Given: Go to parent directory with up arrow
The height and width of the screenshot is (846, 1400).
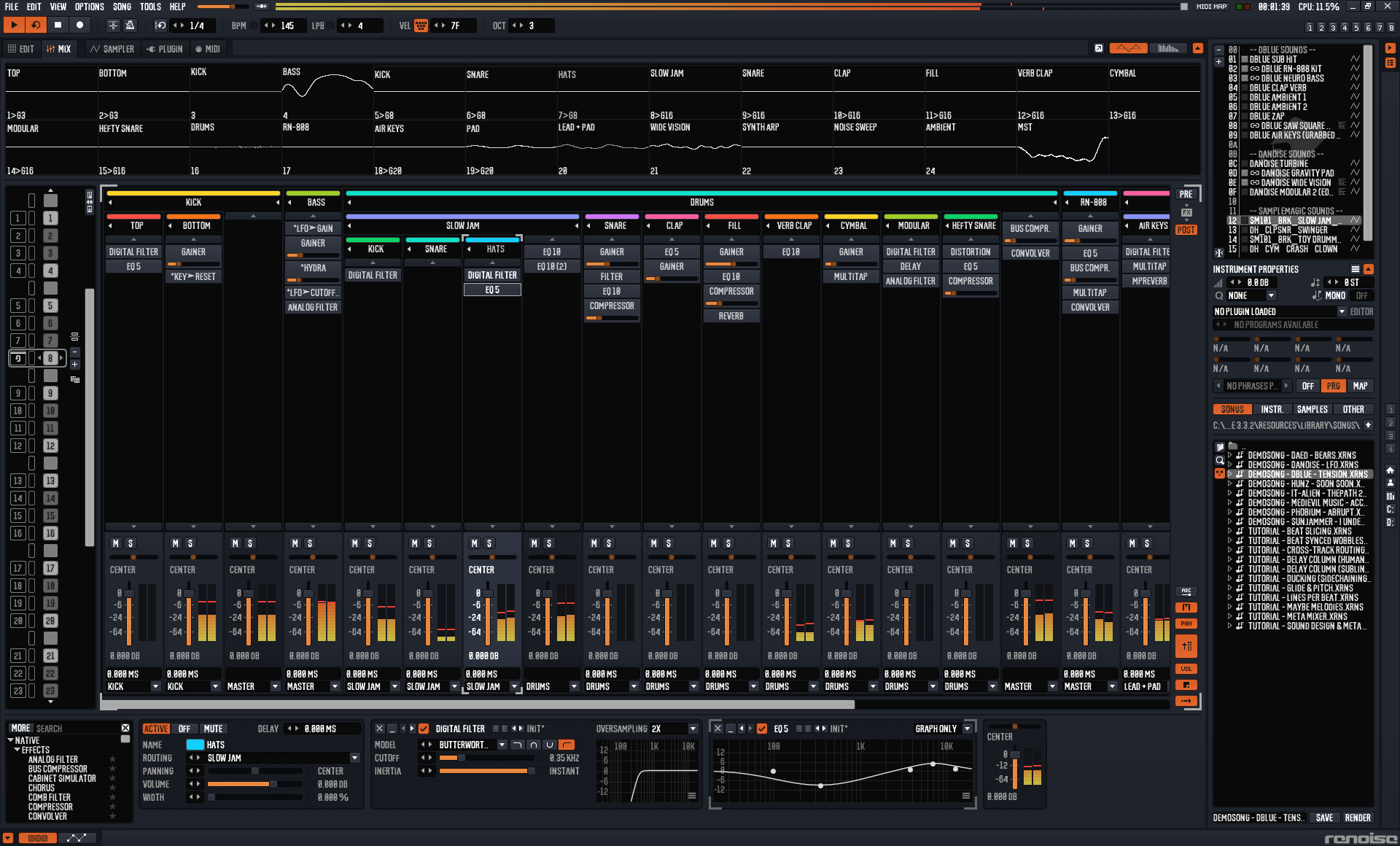Looking at the screenshot, I should pos(1369,425).
